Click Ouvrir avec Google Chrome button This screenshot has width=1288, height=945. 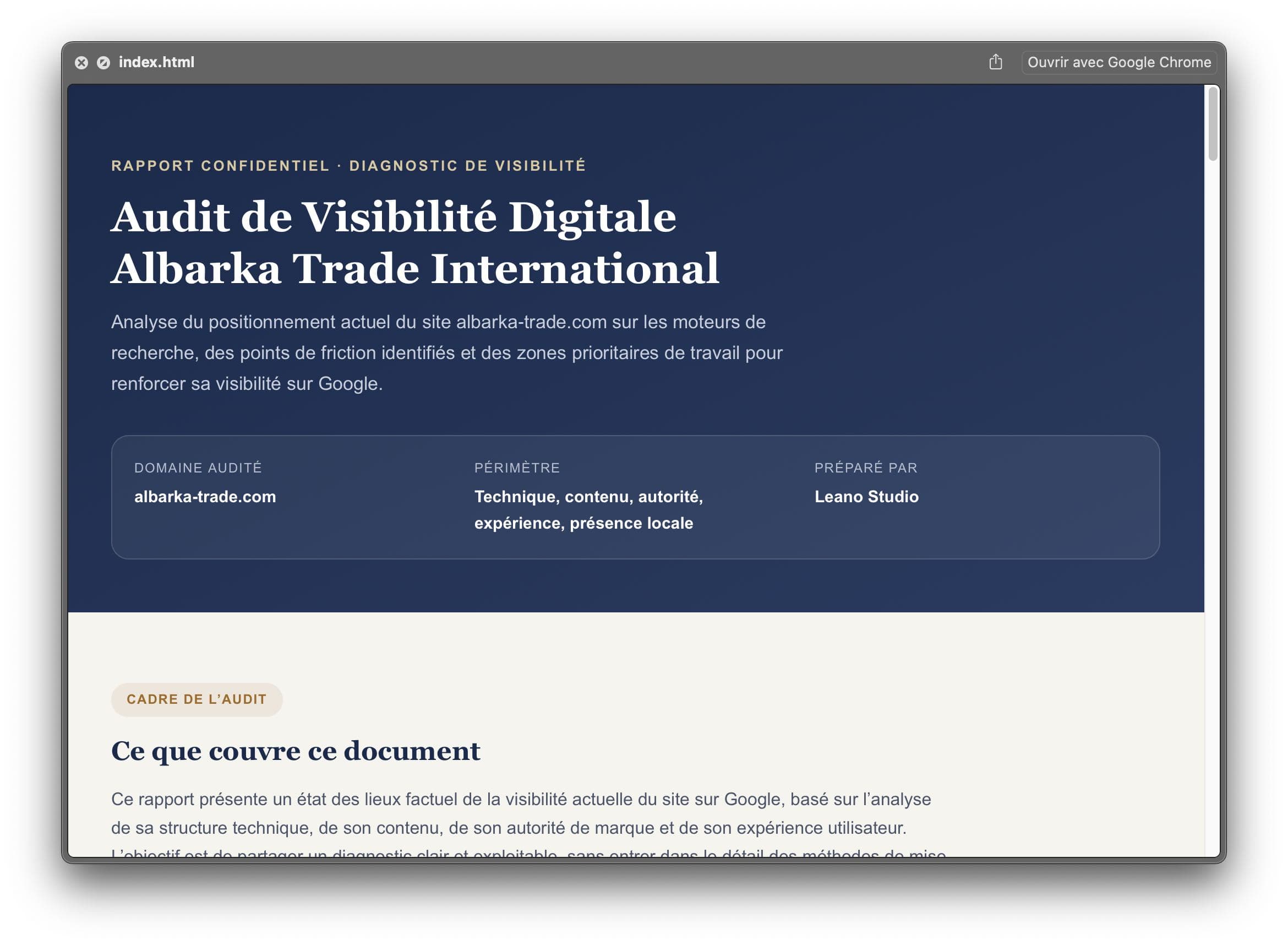tap(1119, 62)
